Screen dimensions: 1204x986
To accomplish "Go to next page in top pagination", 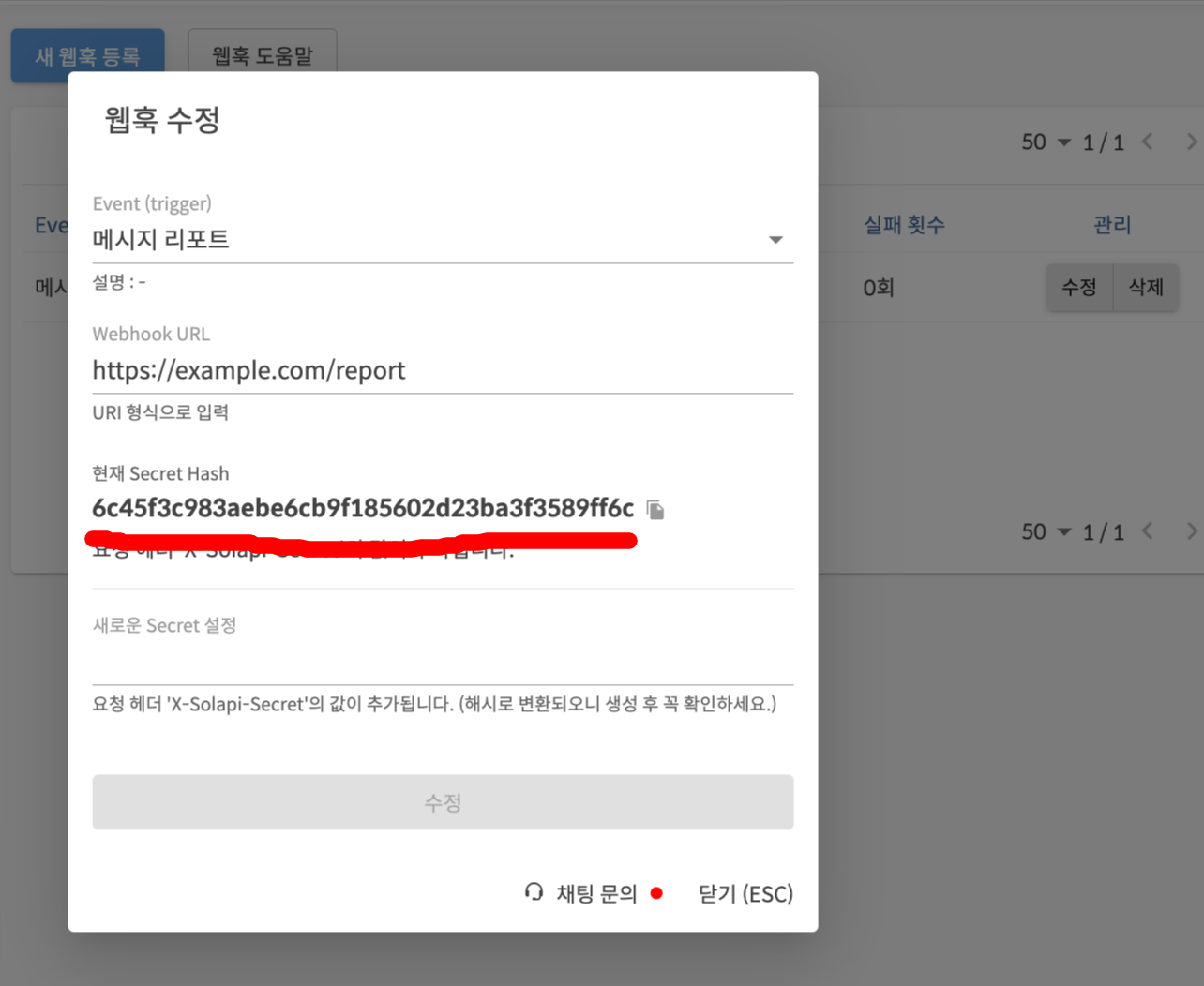I will click(x=1191, y=142).
